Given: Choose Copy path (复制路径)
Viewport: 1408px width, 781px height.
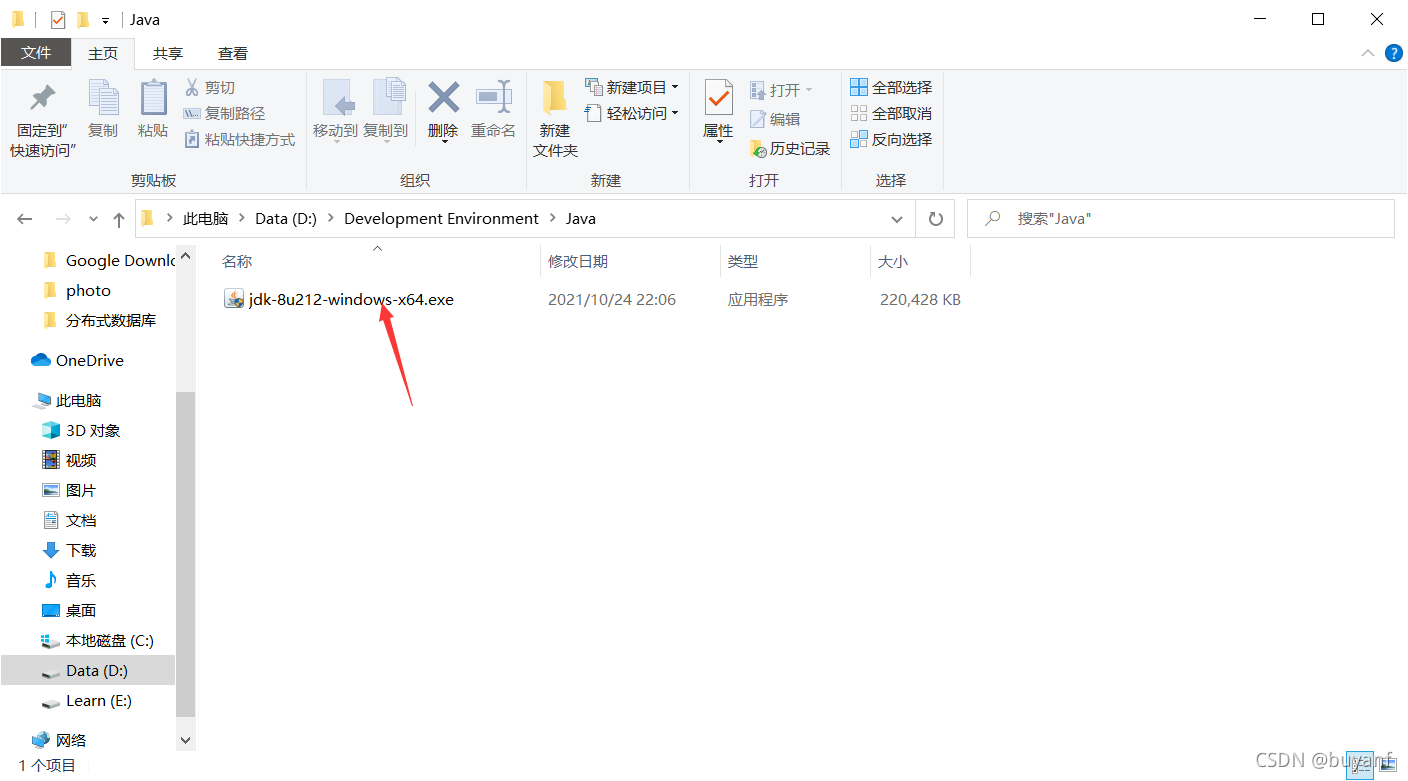Looking at the screenshot, I should click(x=225, y=113).
